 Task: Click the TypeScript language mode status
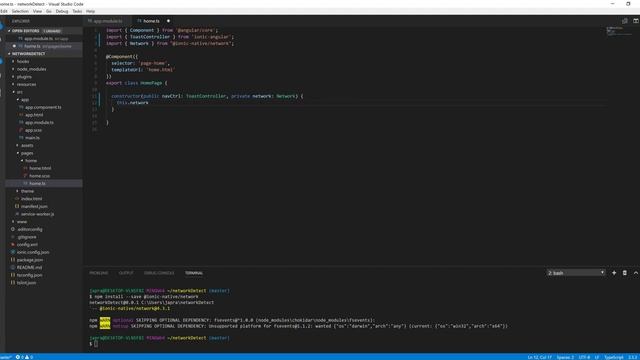click(x=613, y=357)
